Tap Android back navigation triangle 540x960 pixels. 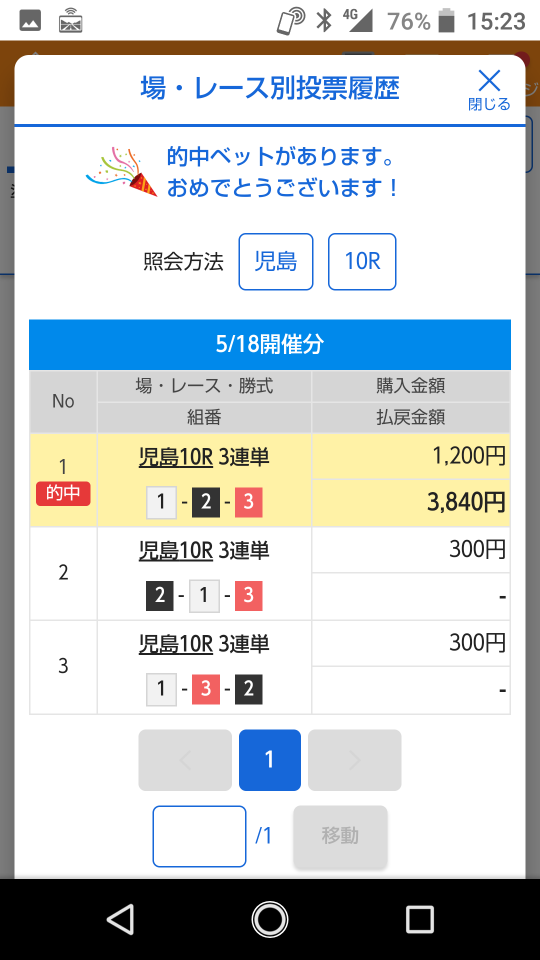pyautogui.click(x=120, y=919)
